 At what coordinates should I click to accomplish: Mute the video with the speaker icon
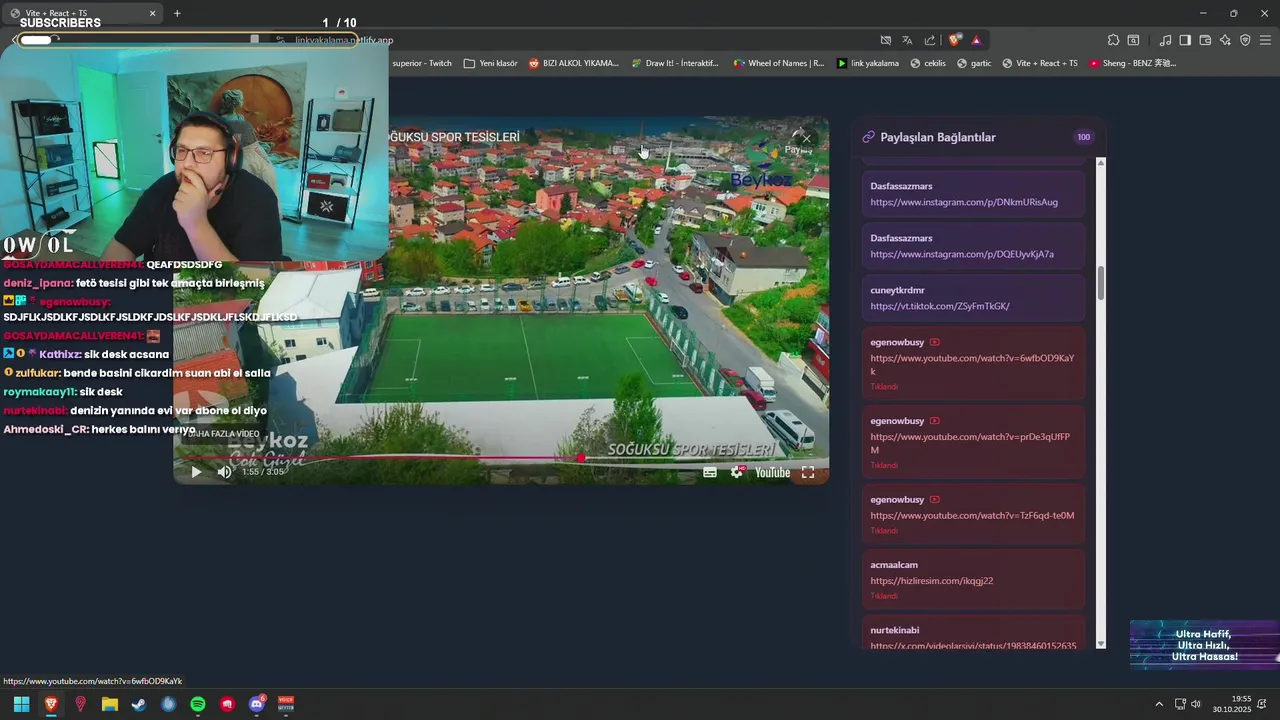pos(224,472)
